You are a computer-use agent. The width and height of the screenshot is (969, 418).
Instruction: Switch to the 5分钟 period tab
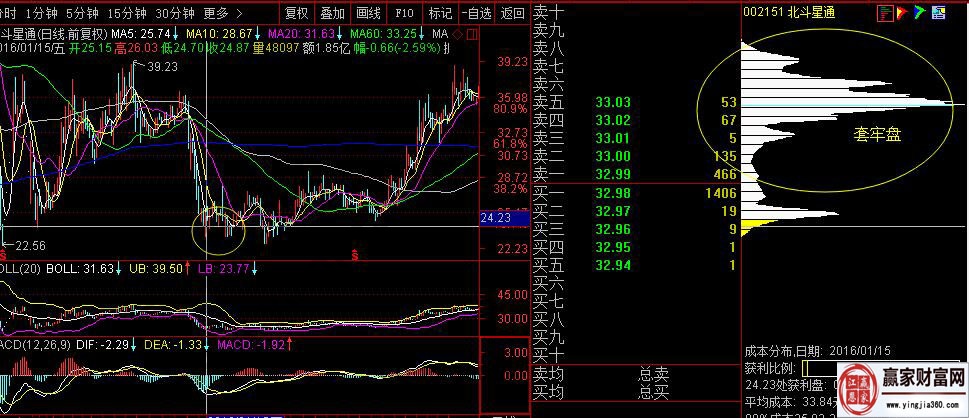(82, 14)
